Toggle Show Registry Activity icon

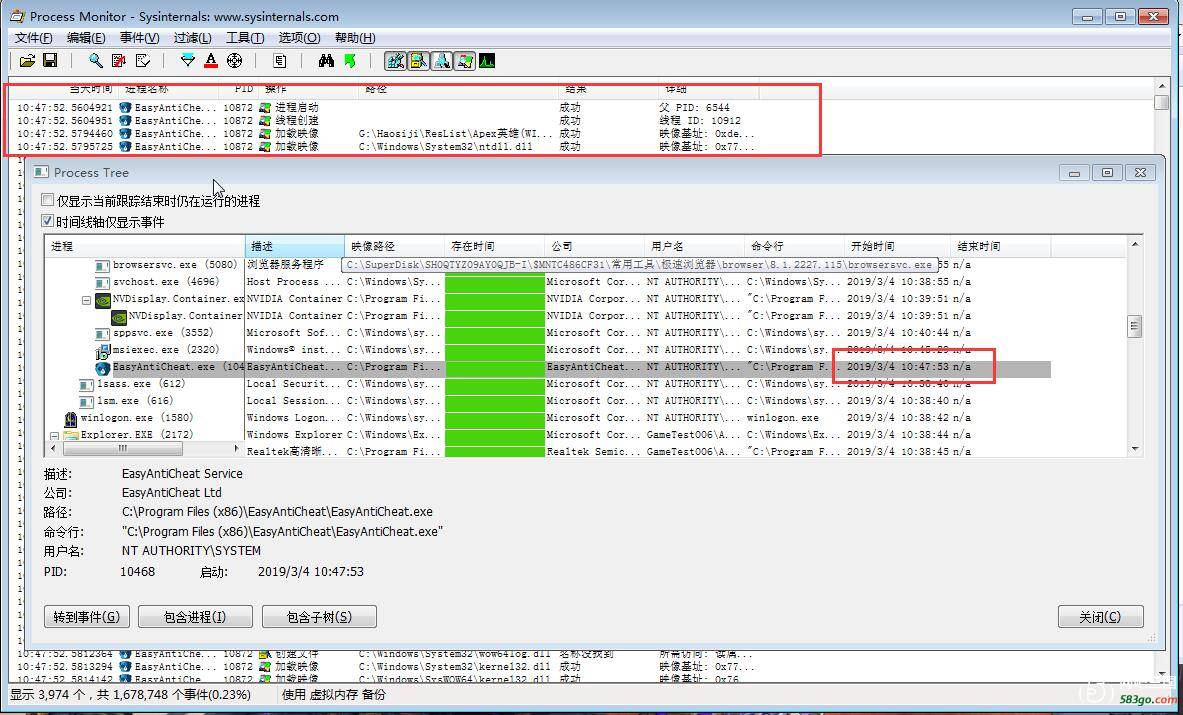click(395, 61)
